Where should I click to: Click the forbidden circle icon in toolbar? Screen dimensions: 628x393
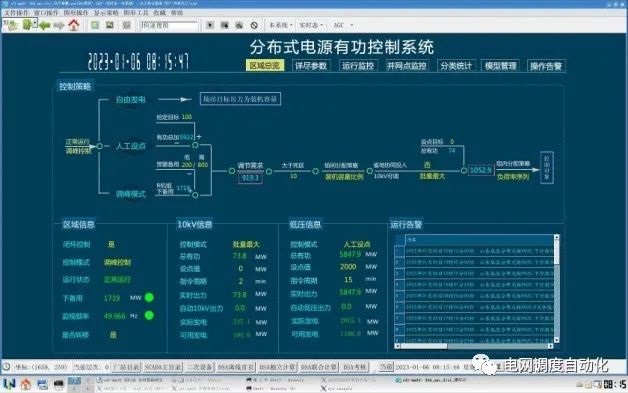(x=254, y=25)
